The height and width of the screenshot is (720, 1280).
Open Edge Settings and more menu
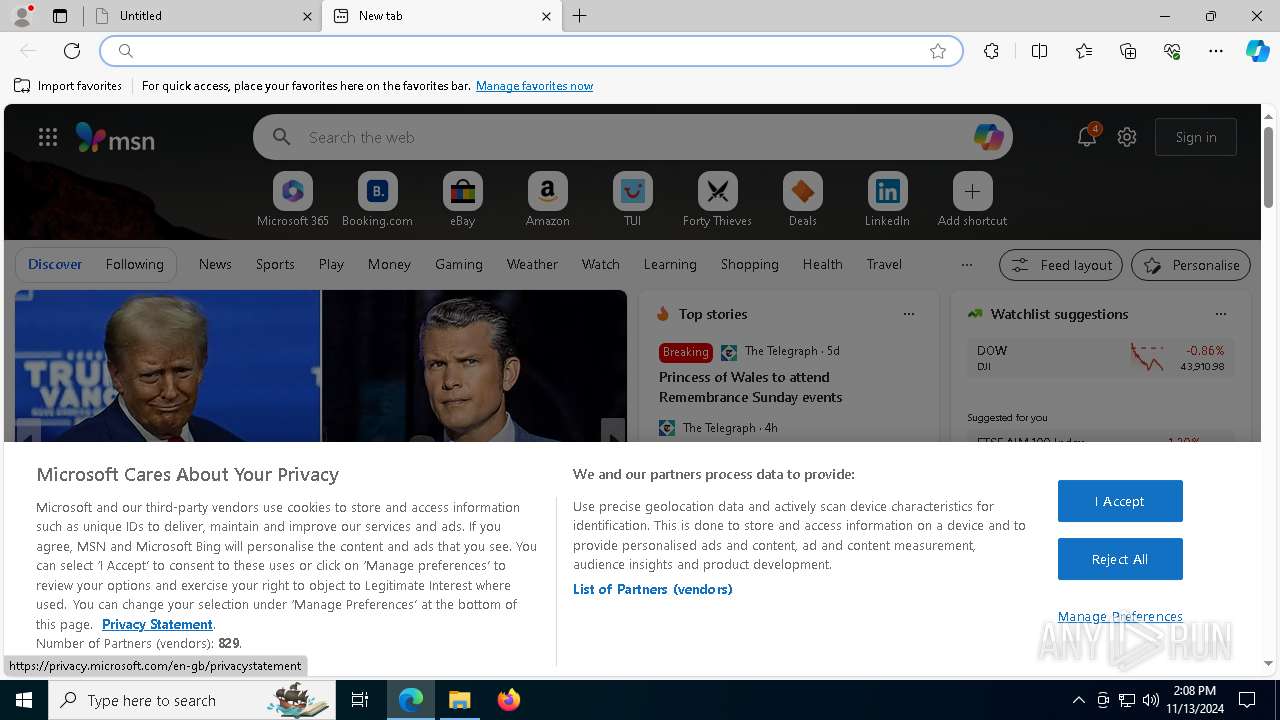point(1216,51)
